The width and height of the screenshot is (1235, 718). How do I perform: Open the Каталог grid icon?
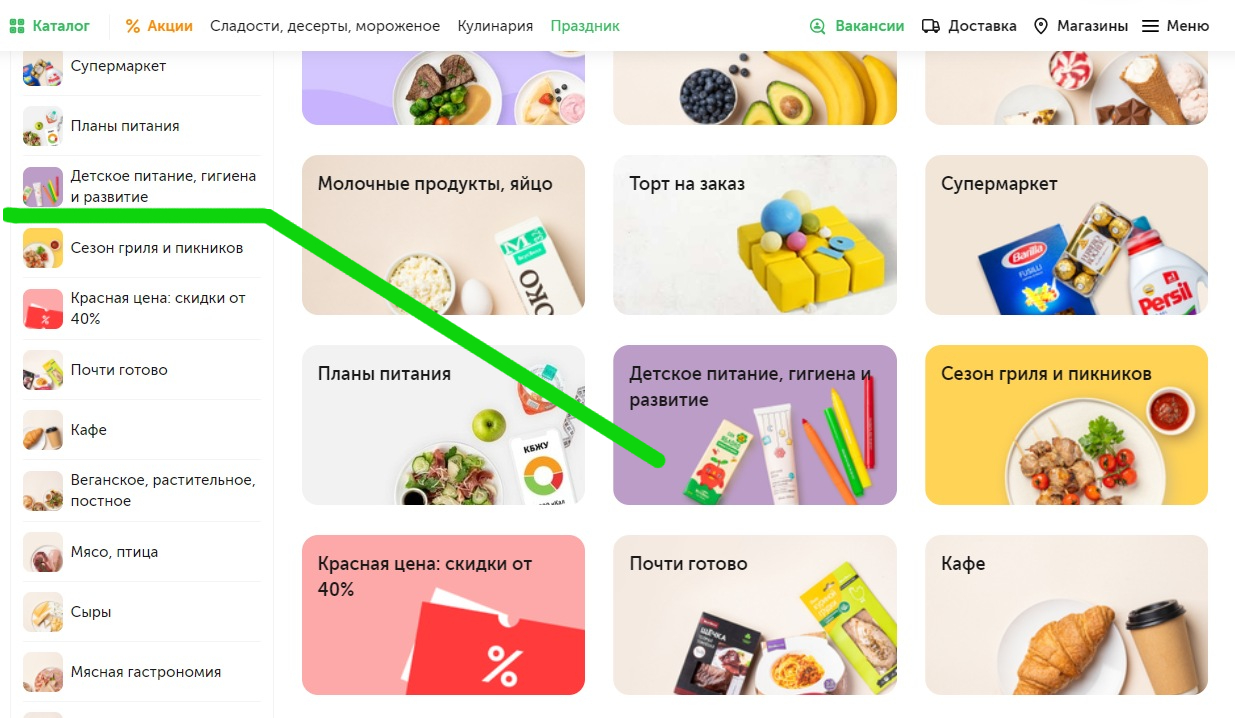17,26
